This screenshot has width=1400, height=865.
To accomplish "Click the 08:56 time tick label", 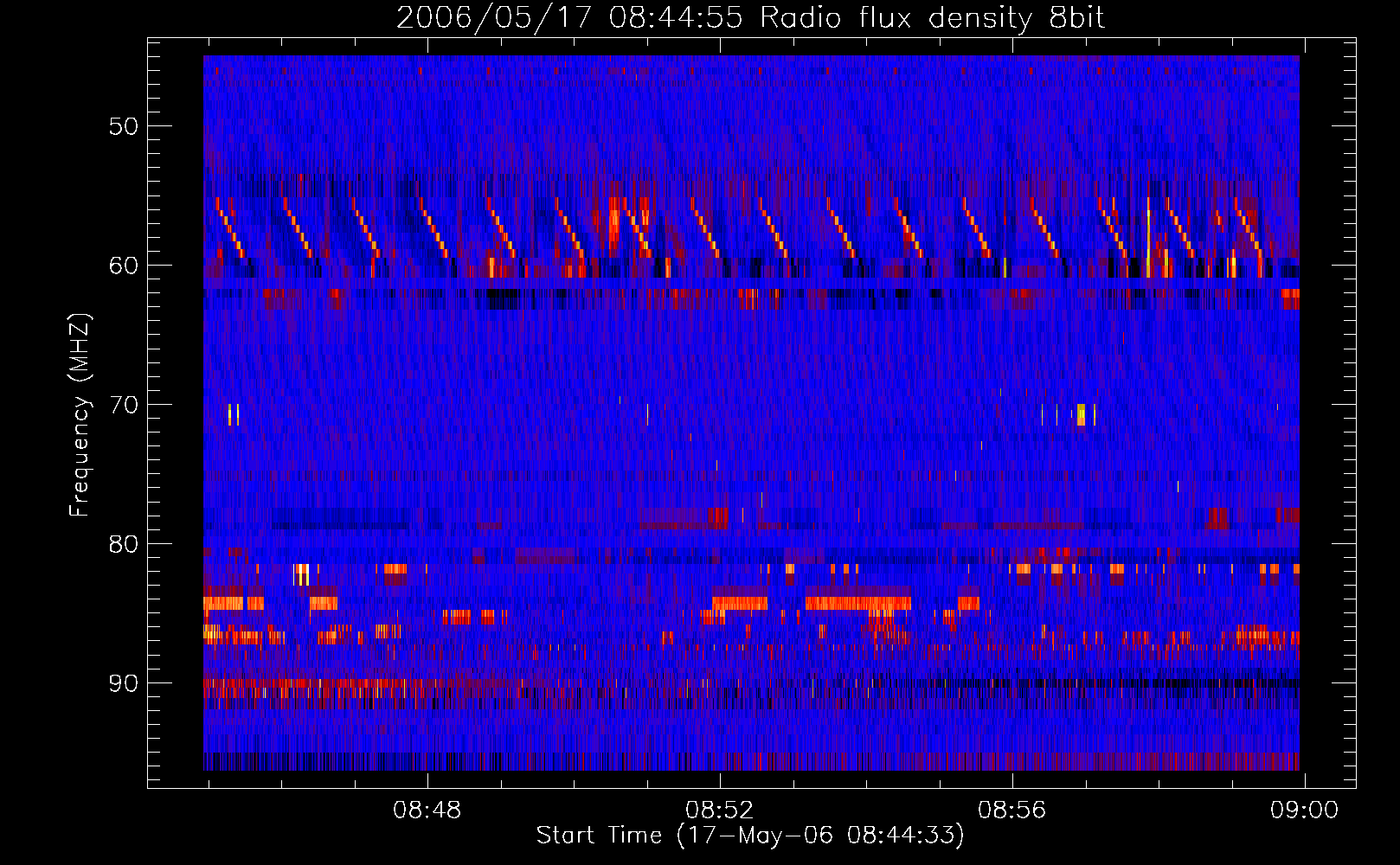I will pyautogui.click(x=1012, y=811).
